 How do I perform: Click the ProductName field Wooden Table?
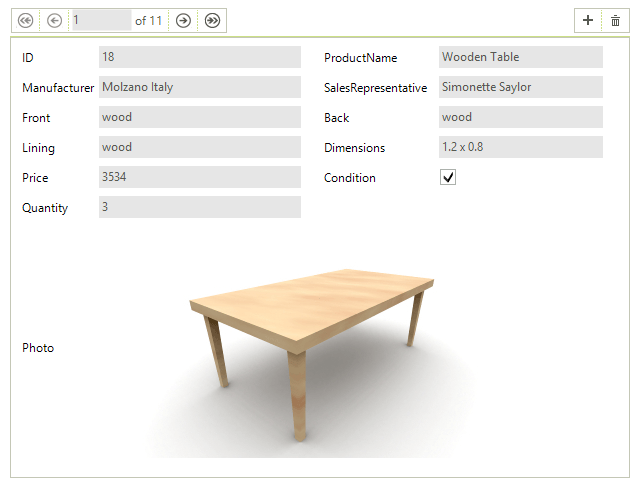520,57
